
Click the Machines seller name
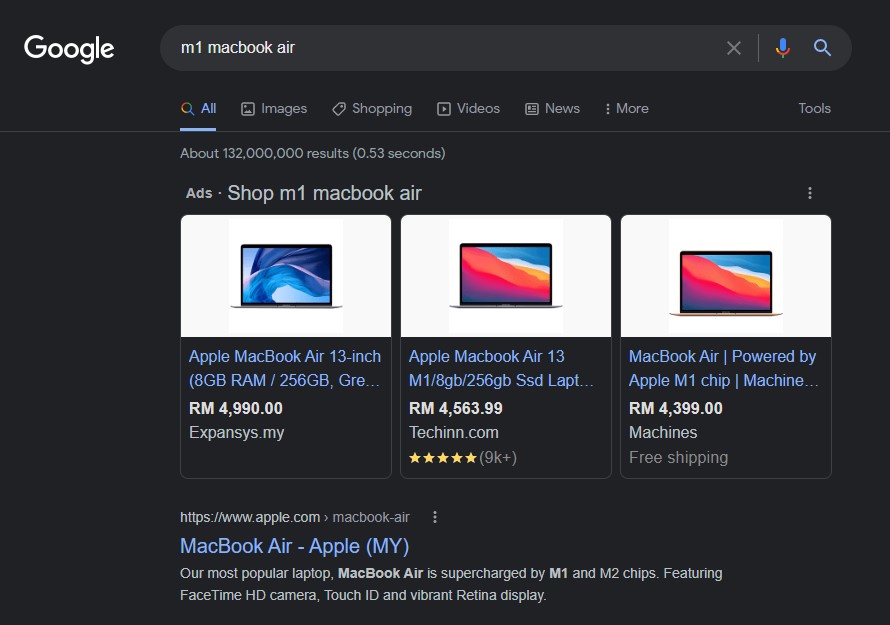[663, 433]
